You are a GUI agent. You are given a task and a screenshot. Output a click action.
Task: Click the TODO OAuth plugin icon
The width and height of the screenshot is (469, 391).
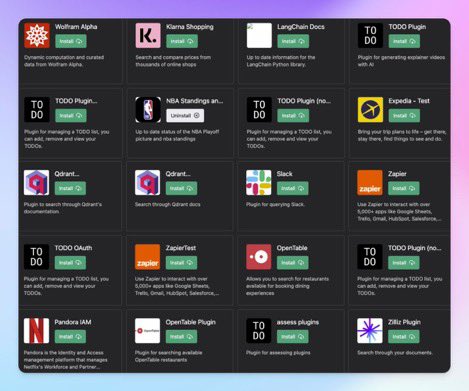[x=37, y=257]
